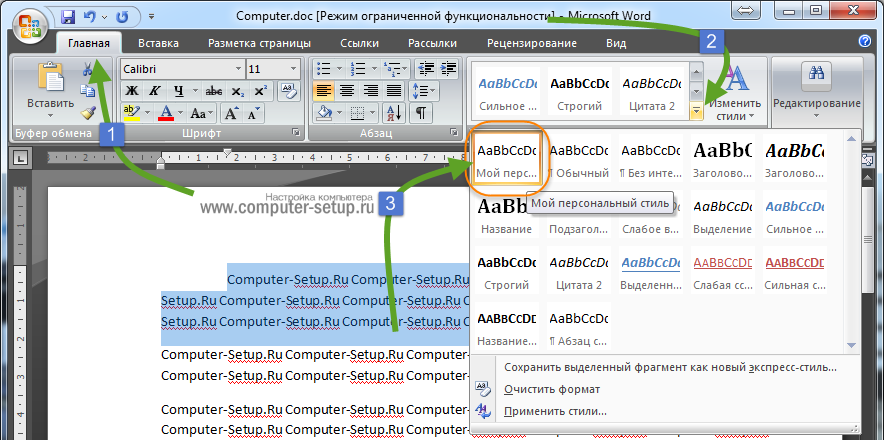
Task: Align text to the left
Action: pos(324,91)
